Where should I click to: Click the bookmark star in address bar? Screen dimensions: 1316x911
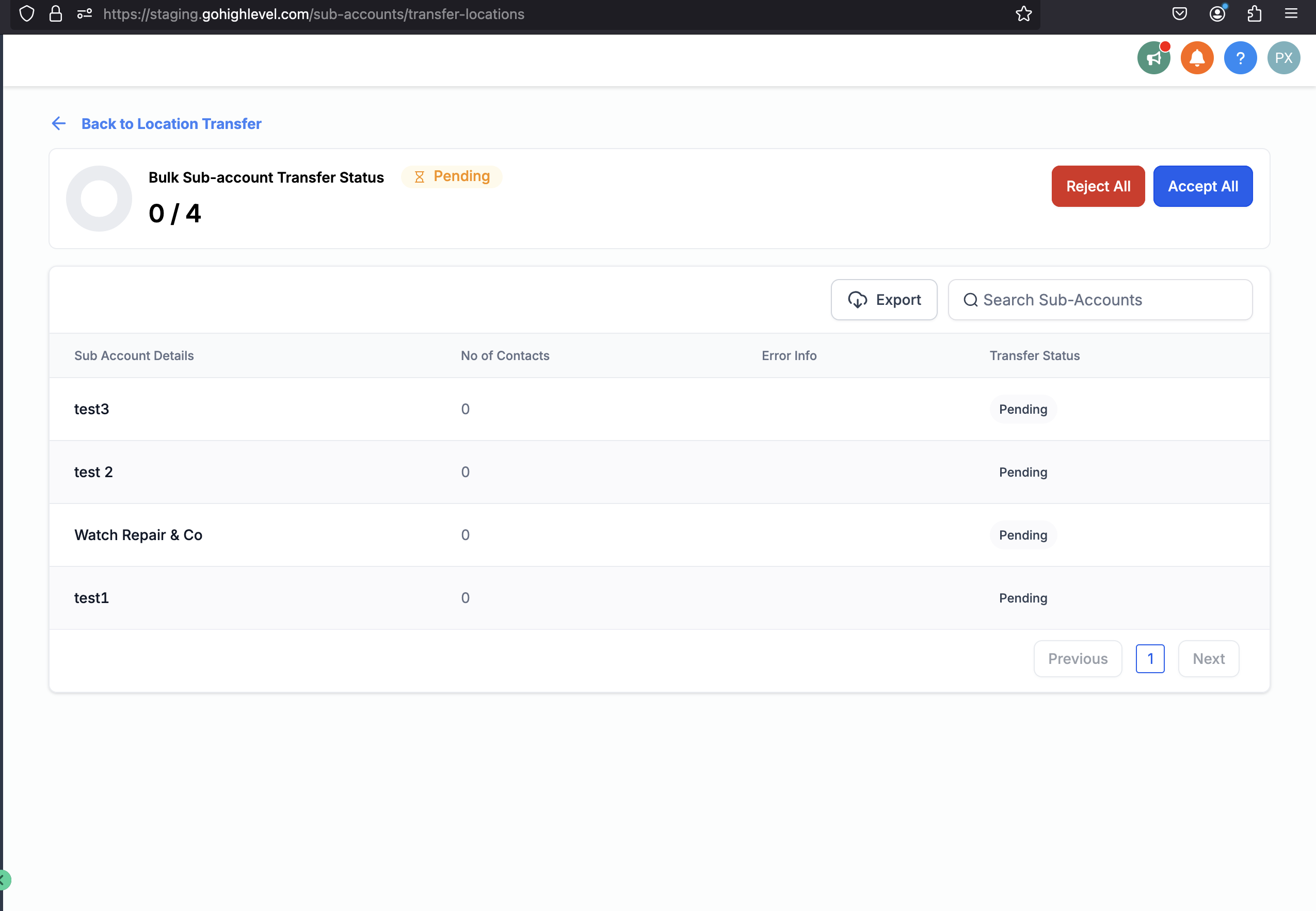point(1023,14)
